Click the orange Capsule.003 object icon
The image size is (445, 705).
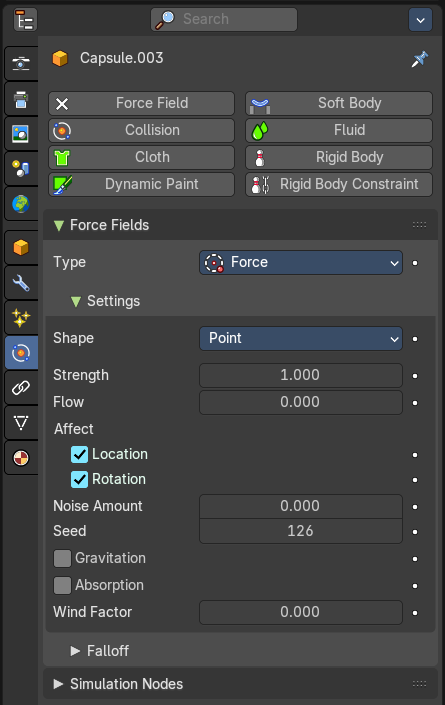pos(60,58)
